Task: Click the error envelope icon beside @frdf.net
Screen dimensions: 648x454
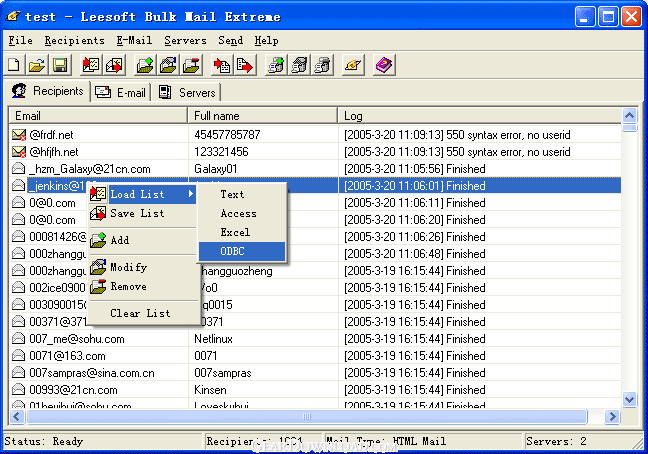Action: (19, 135)
